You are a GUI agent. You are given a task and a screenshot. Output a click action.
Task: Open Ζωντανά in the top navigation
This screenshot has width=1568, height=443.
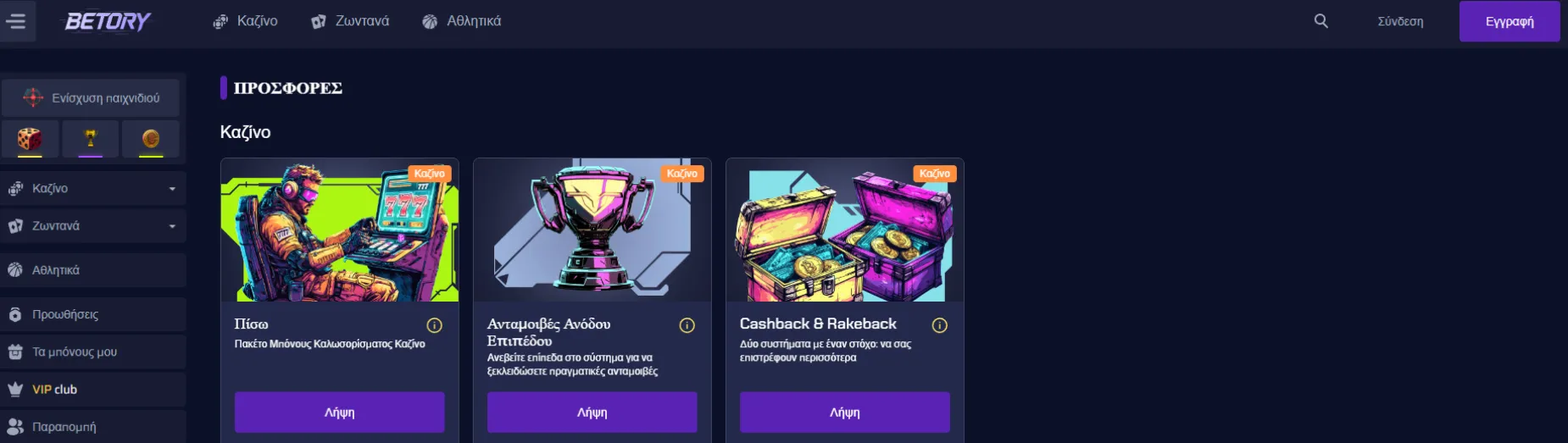[350, 21]
